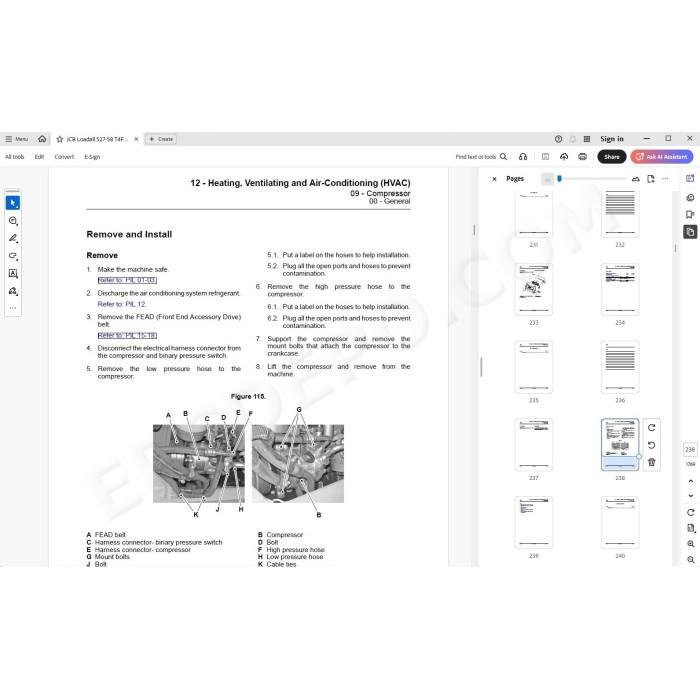Open the apps grid icon
The image size is (700, 700).
[587, 139]
